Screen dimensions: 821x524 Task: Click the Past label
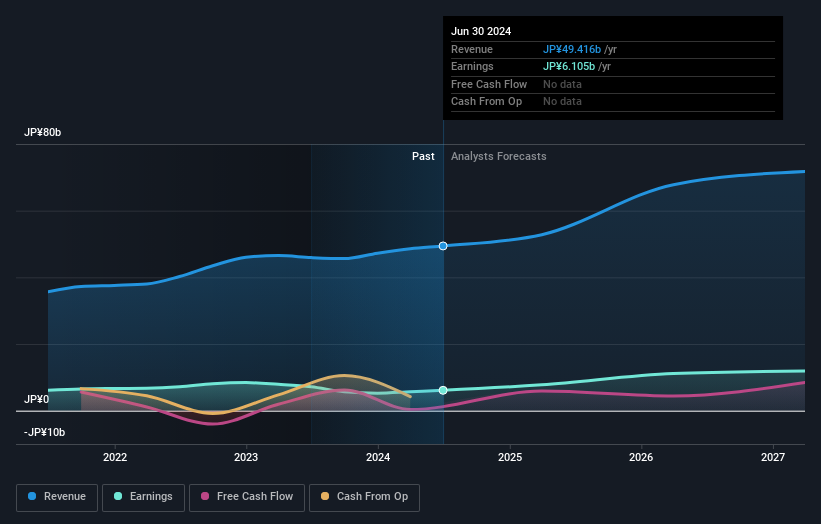tap(423, 157)
